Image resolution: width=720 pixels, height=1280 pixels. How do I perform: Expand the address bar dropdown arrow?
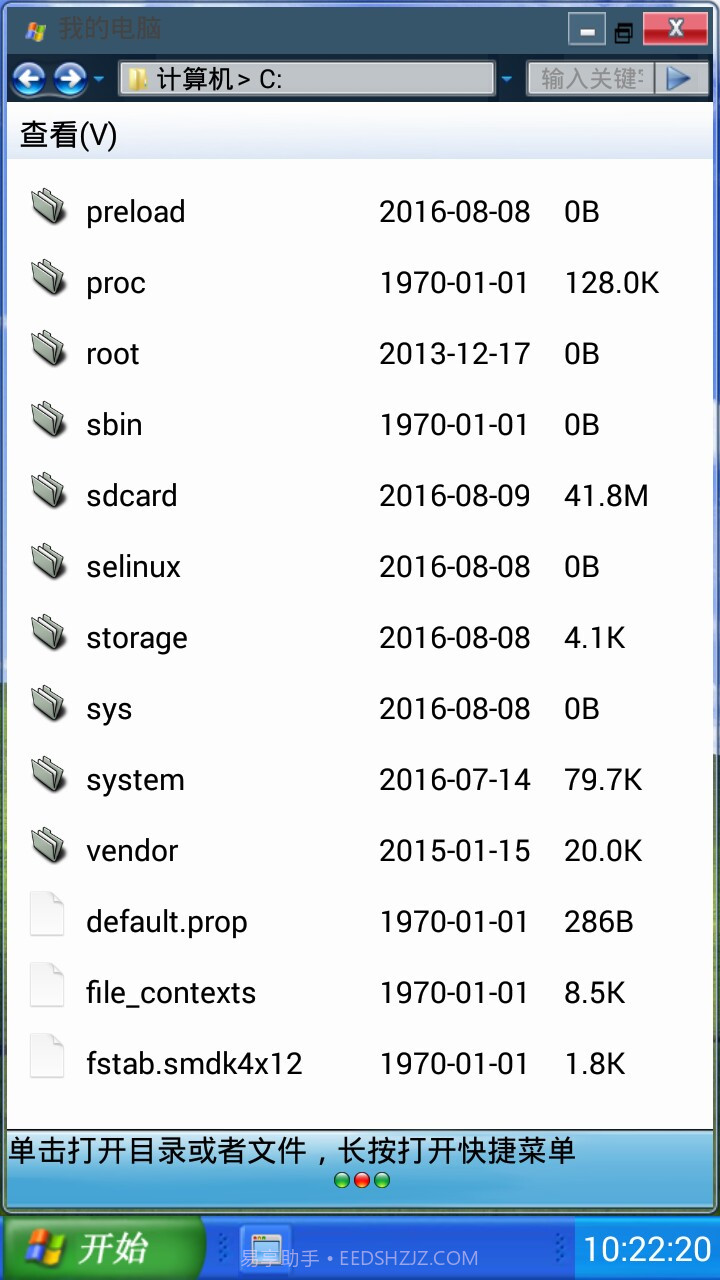click(508, 78)
